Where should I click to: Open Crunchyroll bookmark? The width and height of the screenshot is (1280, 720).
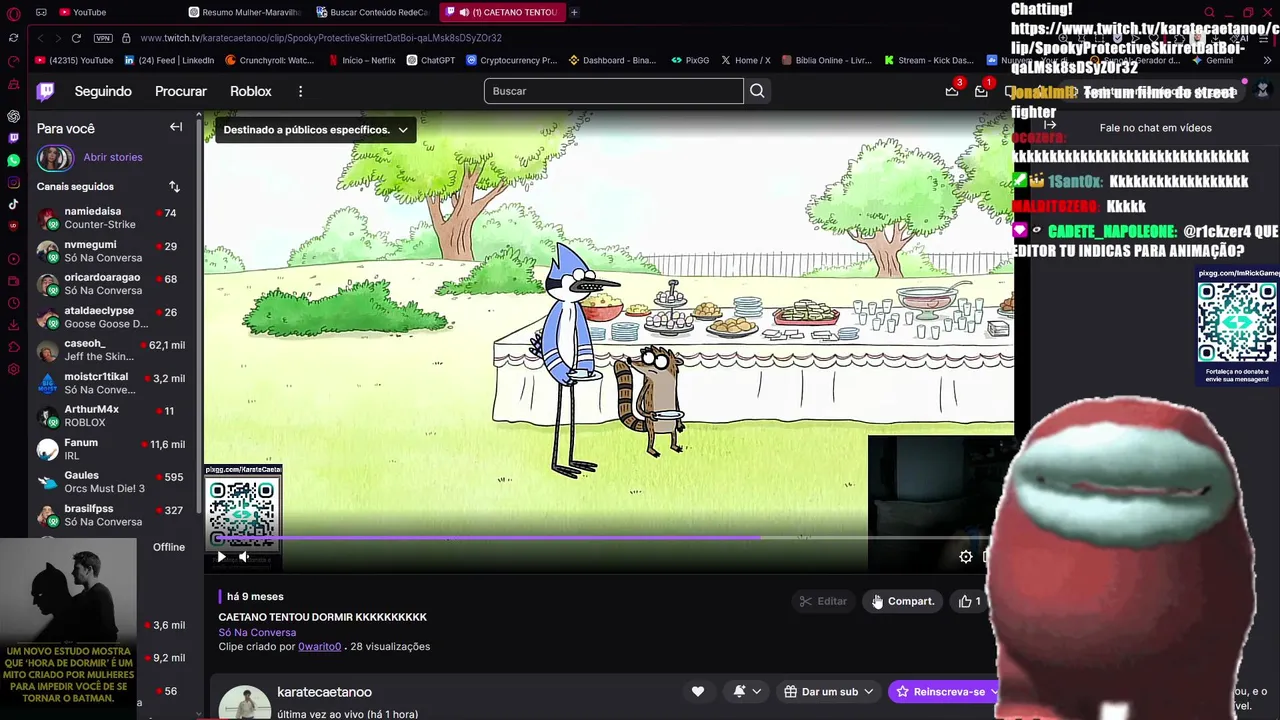pyautogui.click(x=269, y=60)
